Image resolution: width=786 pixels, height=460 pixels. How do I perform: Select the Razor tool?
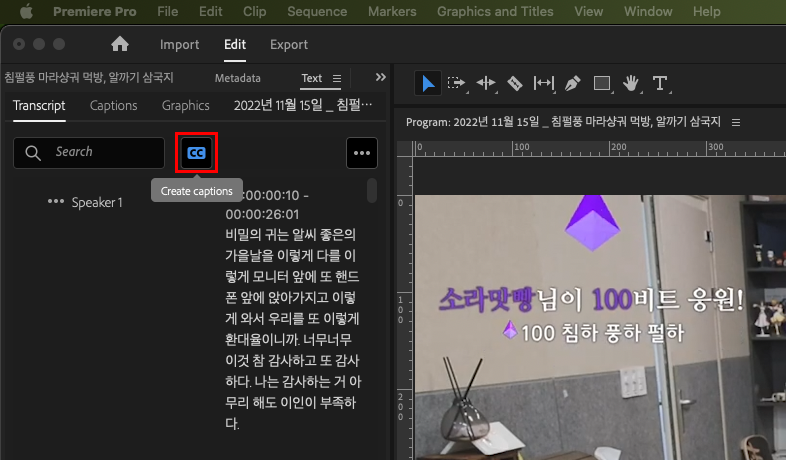pyautogui.click(x=515, y=83)
